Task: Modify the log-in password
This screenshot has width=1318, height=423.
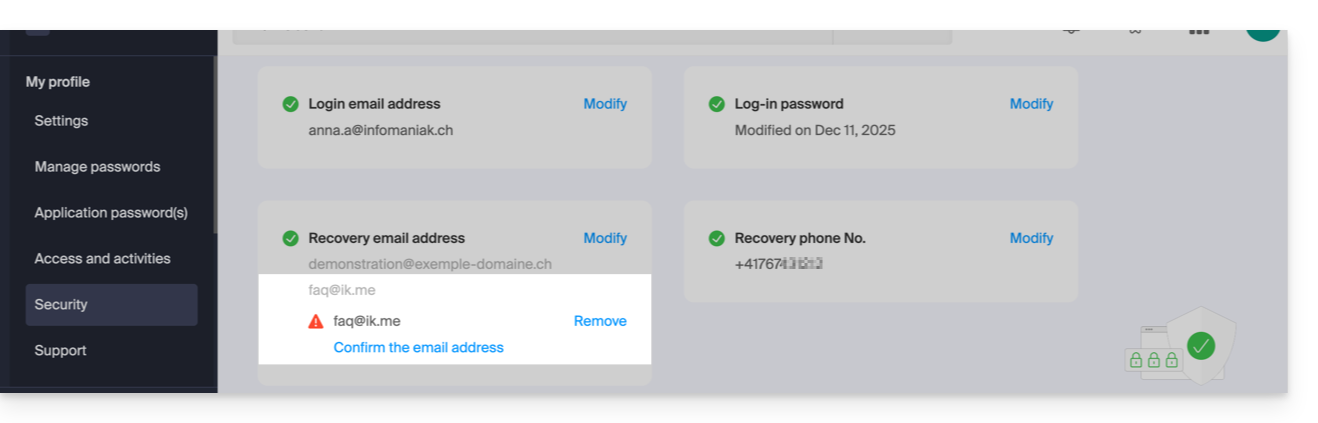Action: click(1031, 104)
